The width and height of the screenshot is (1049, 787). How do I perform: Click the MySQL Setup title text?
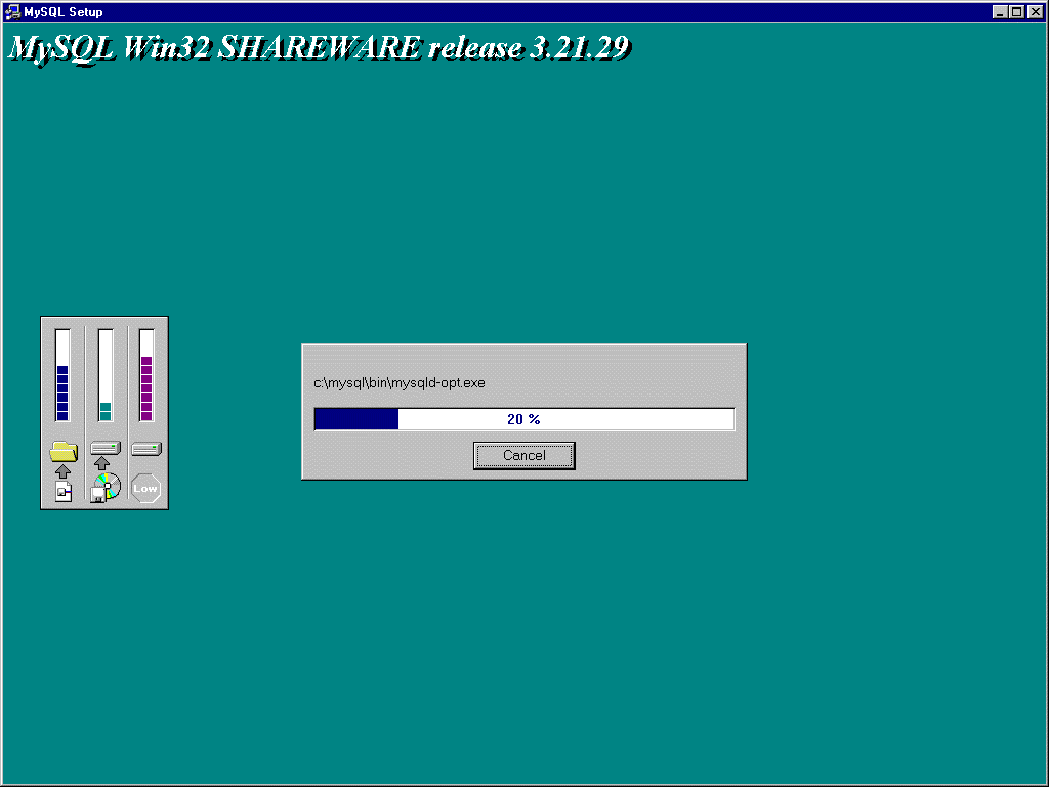coord(64,12)
